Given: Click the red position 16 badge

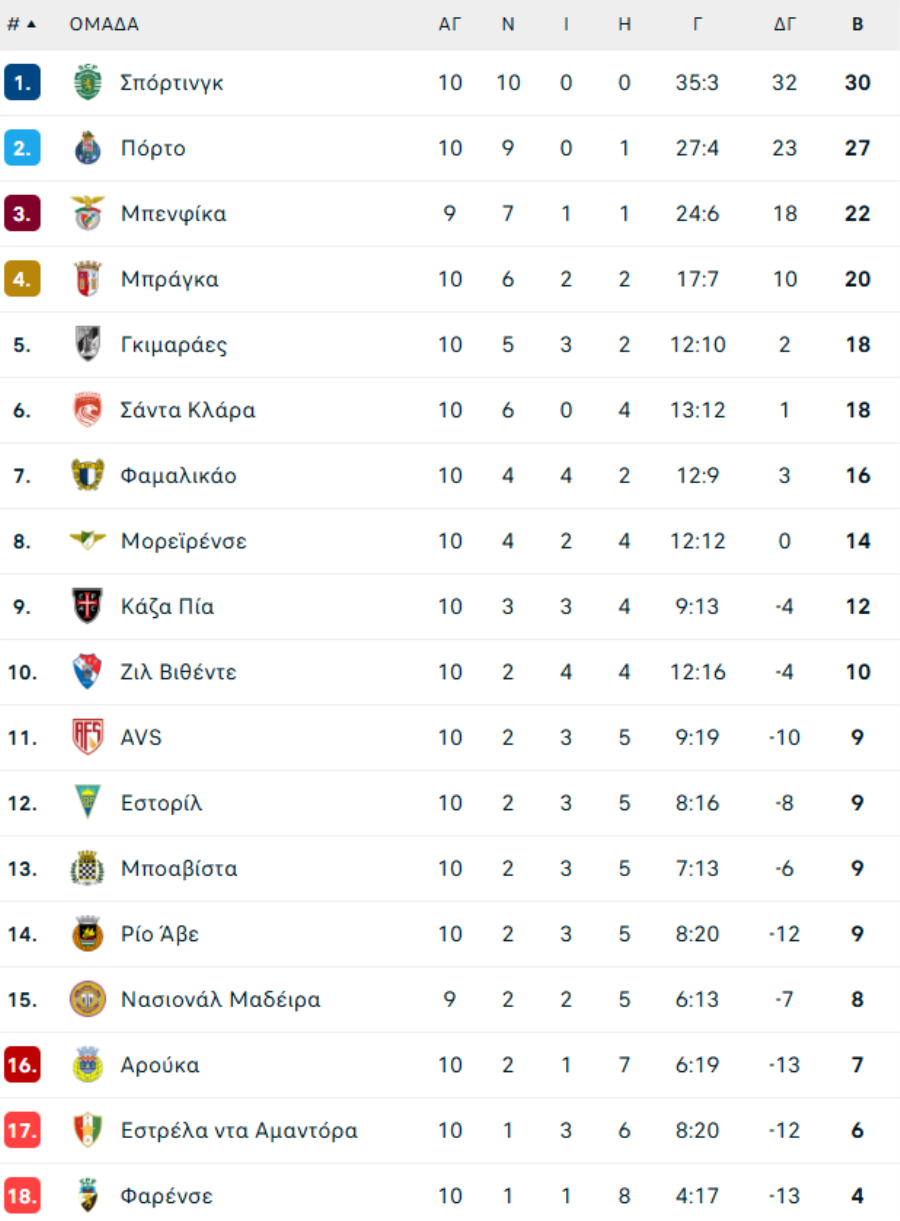Looking at the screenshot, I should pyautogui.click(x=22, y=1065).
